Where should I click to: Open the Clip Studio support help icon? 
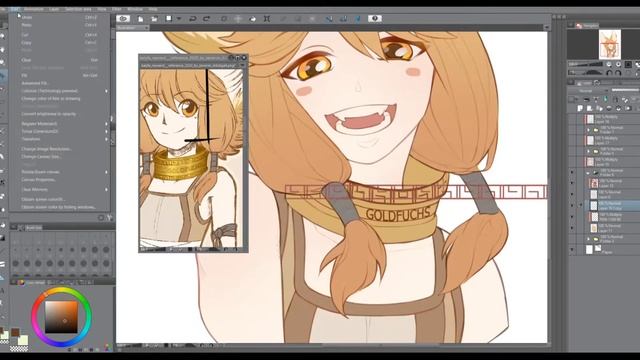(x=375, y=18)
